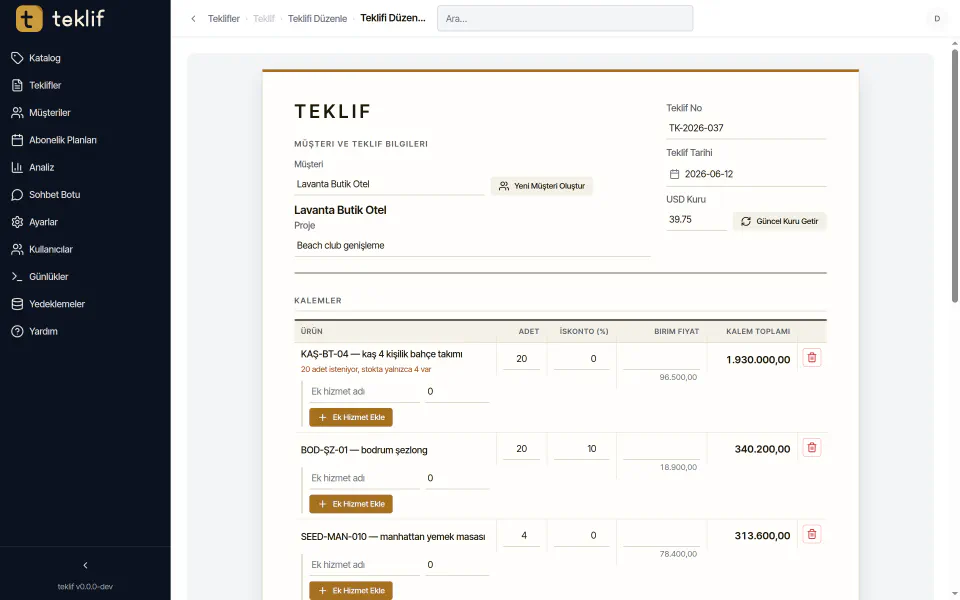Edit the Proje field Beach club genişleme

click(472, 246)
